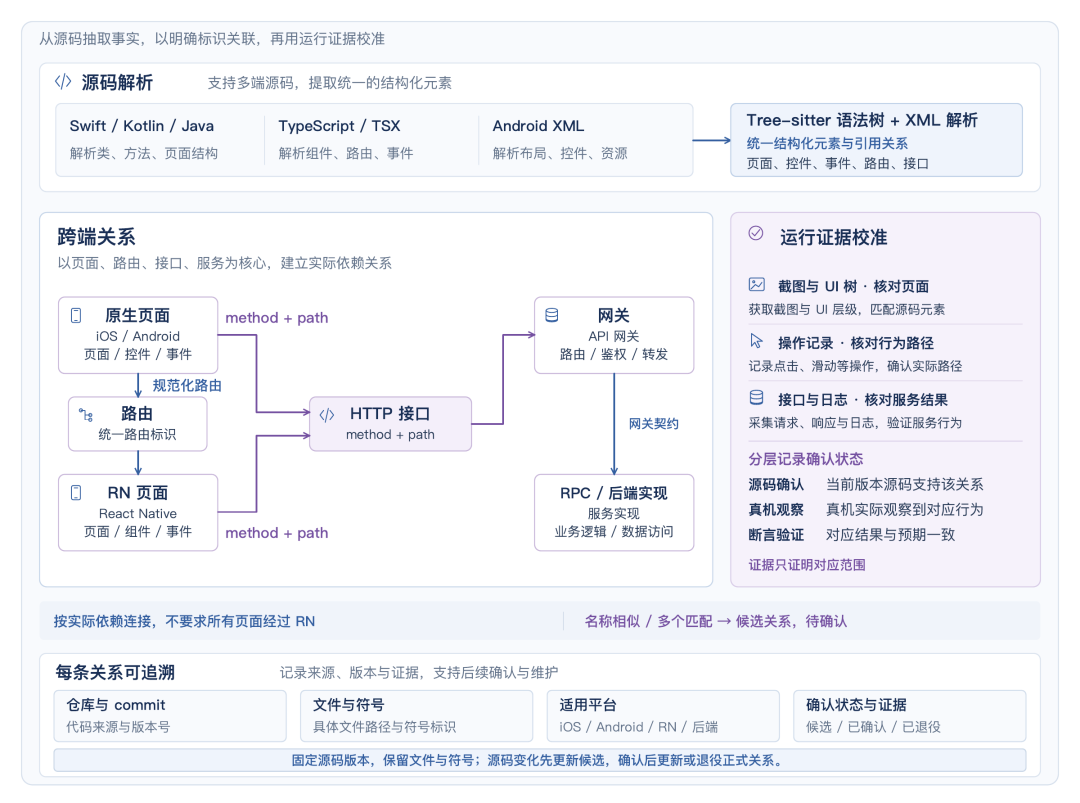Click 按实际依赖连接，不要求所有页面经过 RN note

[x=185, y=621]
